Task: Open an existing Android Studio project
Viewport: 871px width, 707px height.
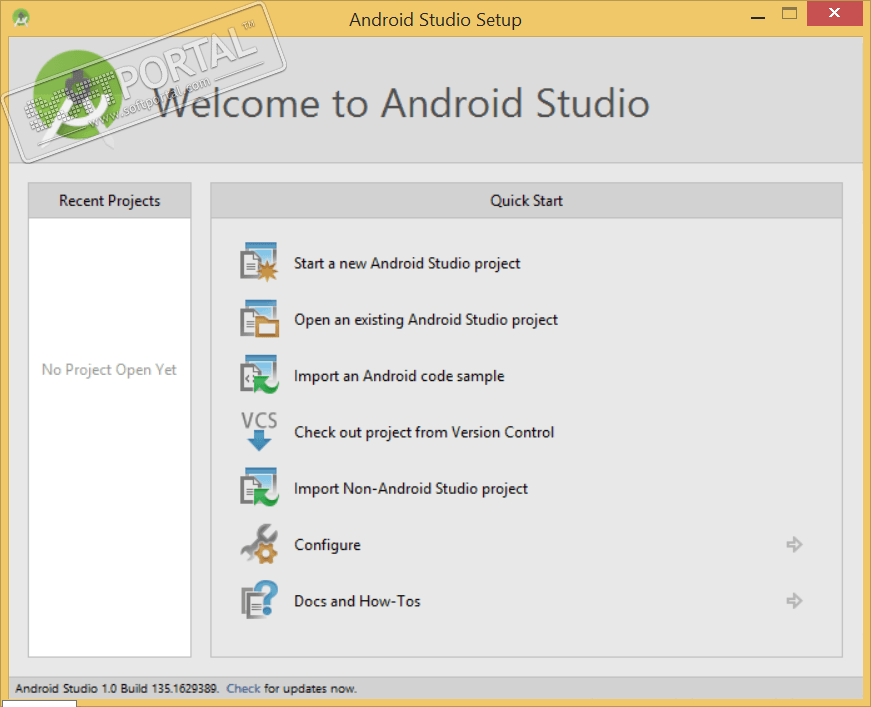Action: pos(426,320)
